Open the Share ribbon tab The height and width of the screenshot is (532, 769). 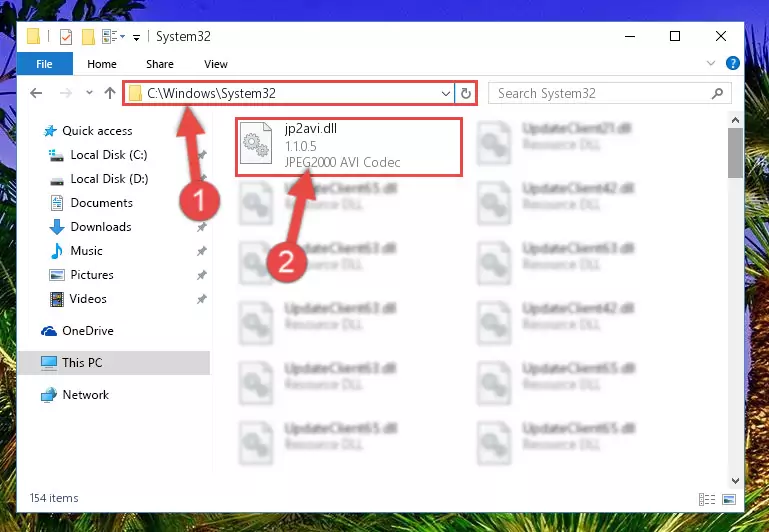click(159, 64)
